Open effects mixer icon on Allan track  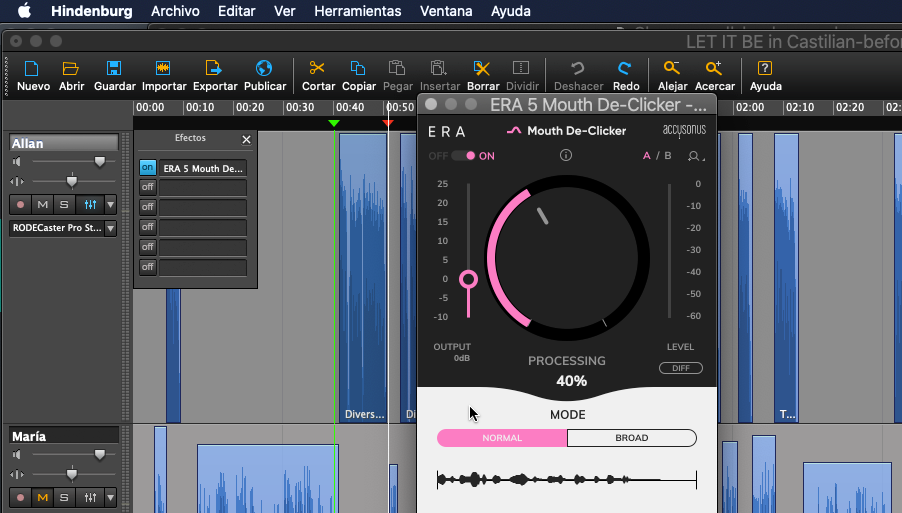coord(90,204)
